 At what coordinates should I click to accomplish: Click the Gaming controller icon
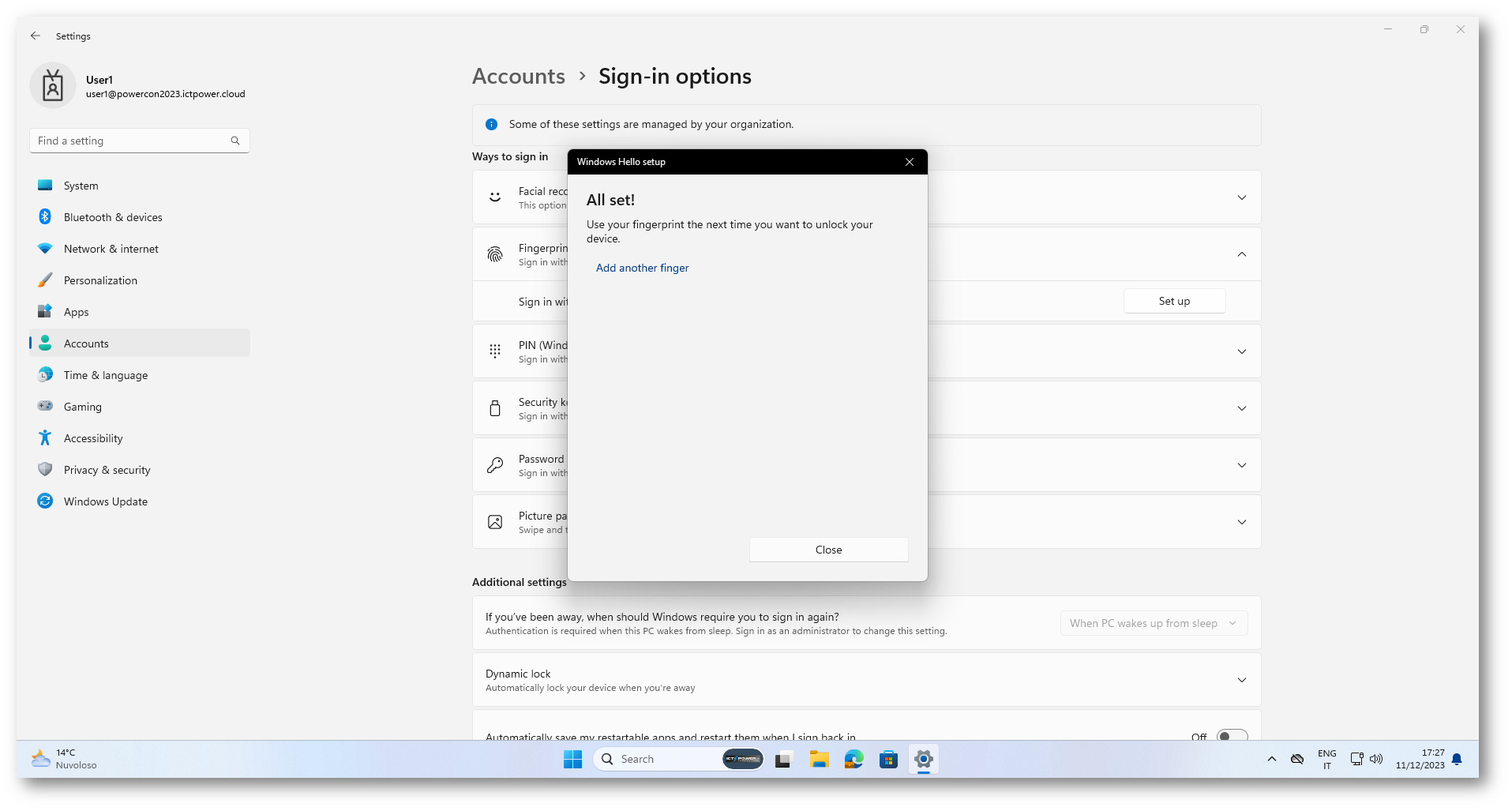click(x=45, y=407)
